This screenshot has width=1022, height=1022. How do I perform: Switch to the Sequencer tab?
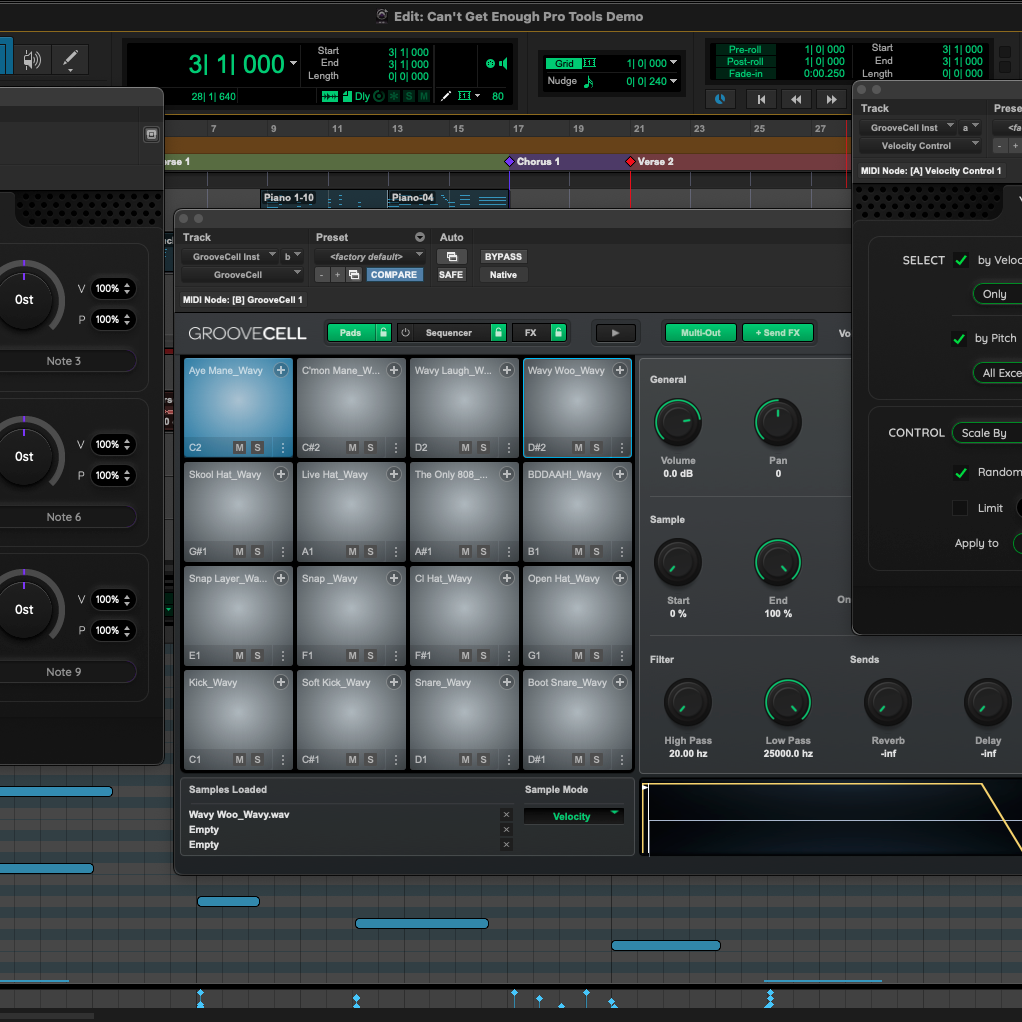pos(448,333)
